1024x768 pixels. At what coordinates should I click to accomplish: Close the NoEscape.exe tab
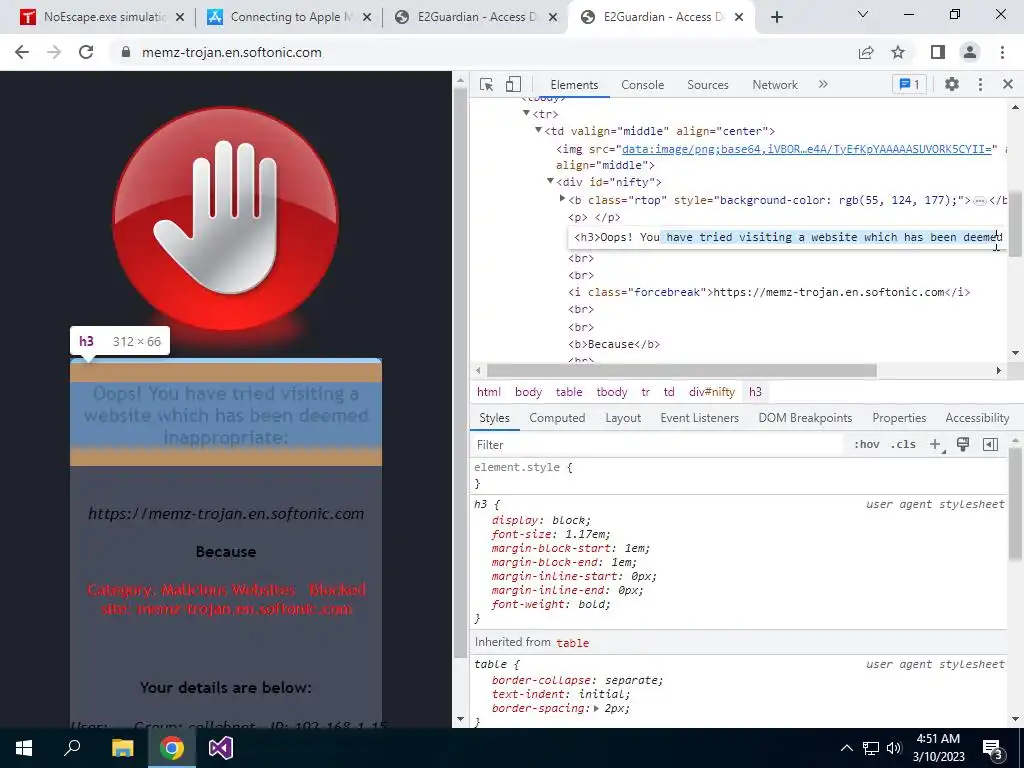[180, 17]
